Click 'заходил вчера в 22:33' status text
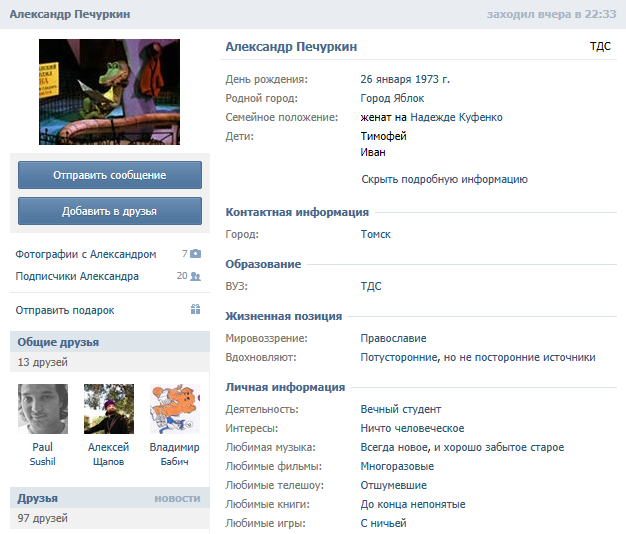This screenshot has width=626, height=534. pos(551,14)
